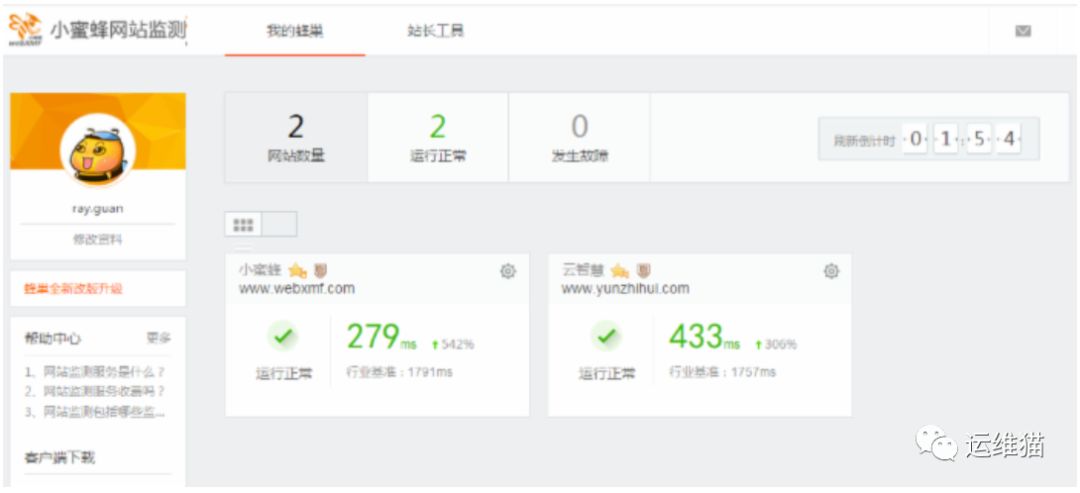Image resolution: width=1080 pixels, height=493 pixels.
Task: Open the orange 蜂巢全新改版升级 link
Action: click(x=73, y=288)
